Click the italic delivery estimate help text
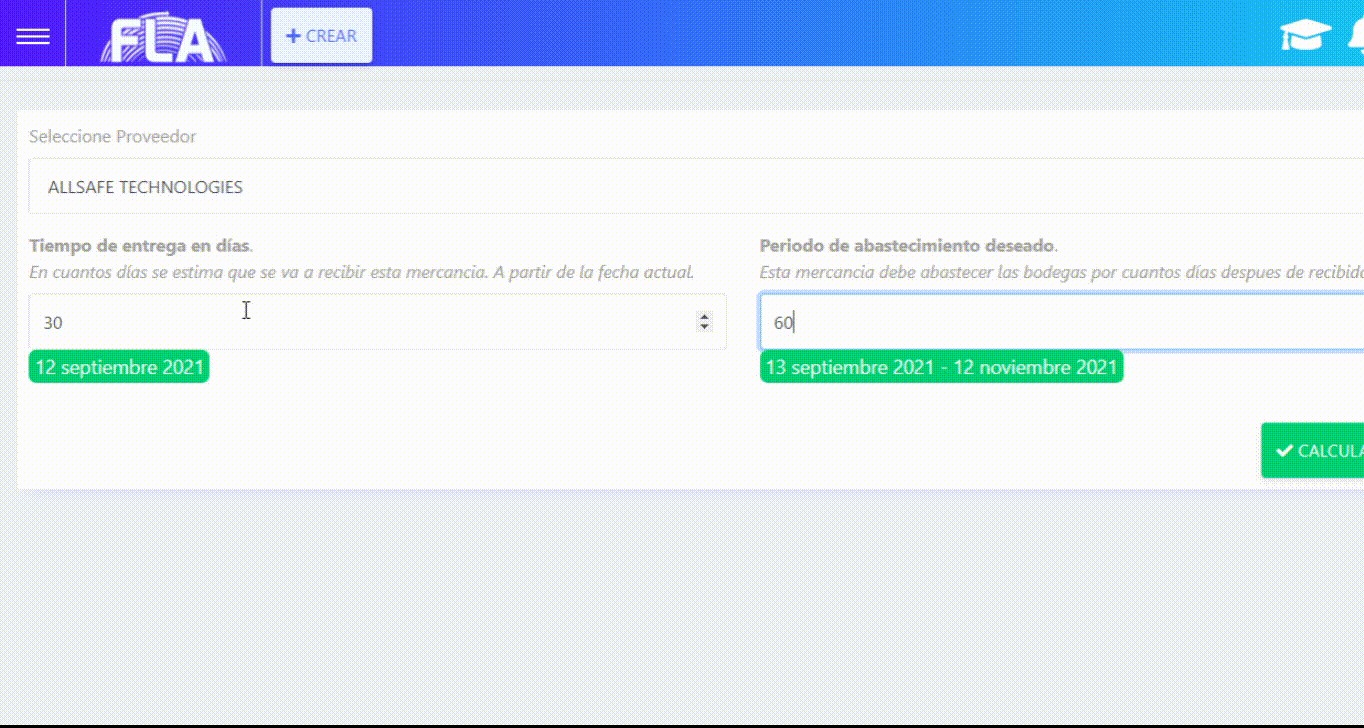 (x=361, y=272)
